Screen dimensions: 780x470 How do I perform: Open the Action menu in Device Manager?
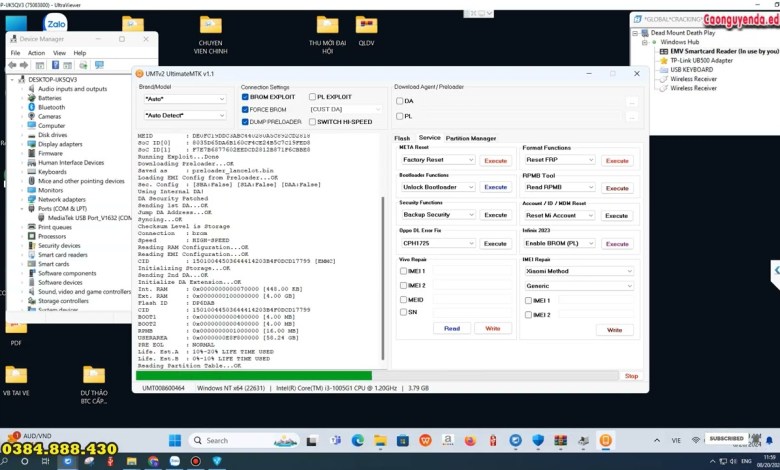pyautogui.click(x=36, y=53)
